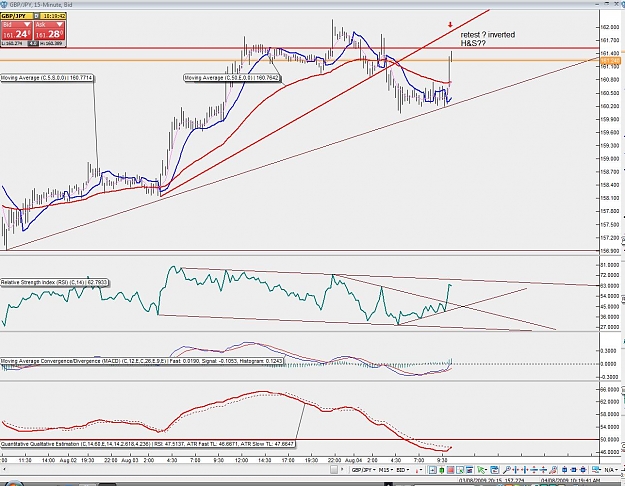Click the 'retest ? inverted H&S??' chart note
625x486 pixels.
[488, 39]
